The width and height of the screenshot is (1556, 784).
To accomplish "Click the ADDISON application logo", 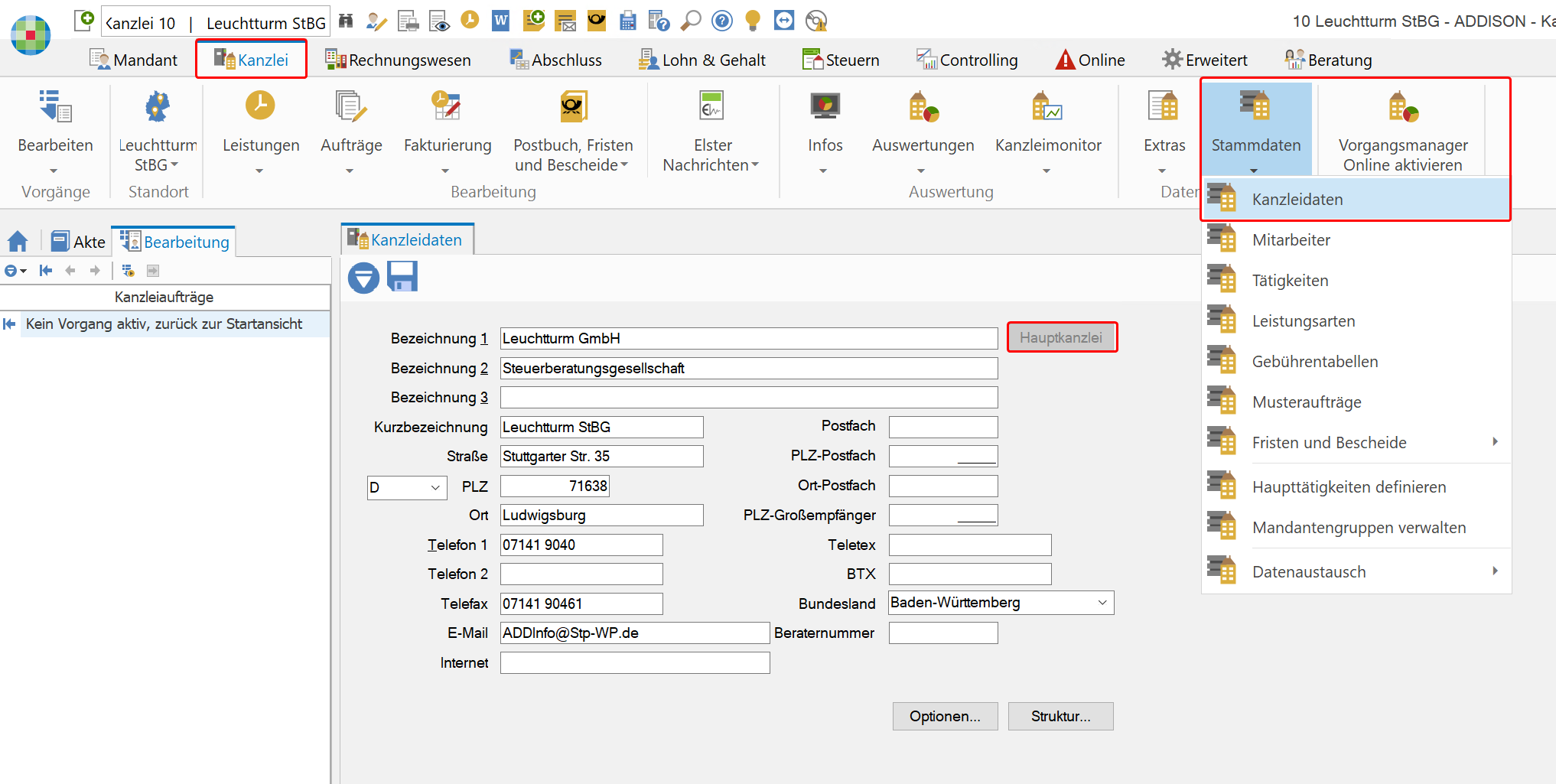I will 31,34.
